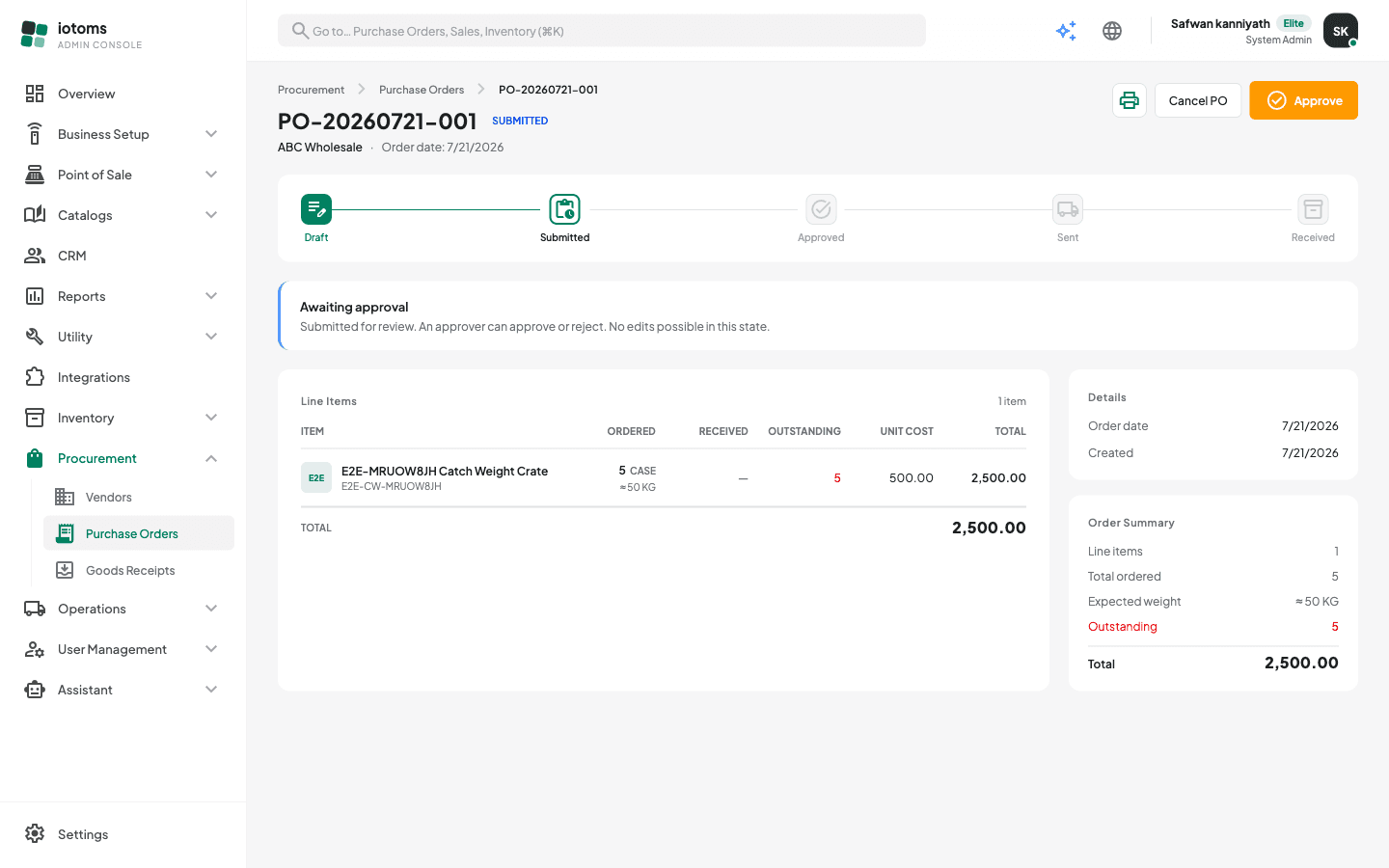Click the Business Setup icon
This screenshot has height=868, width=1389.
[35, 134]
